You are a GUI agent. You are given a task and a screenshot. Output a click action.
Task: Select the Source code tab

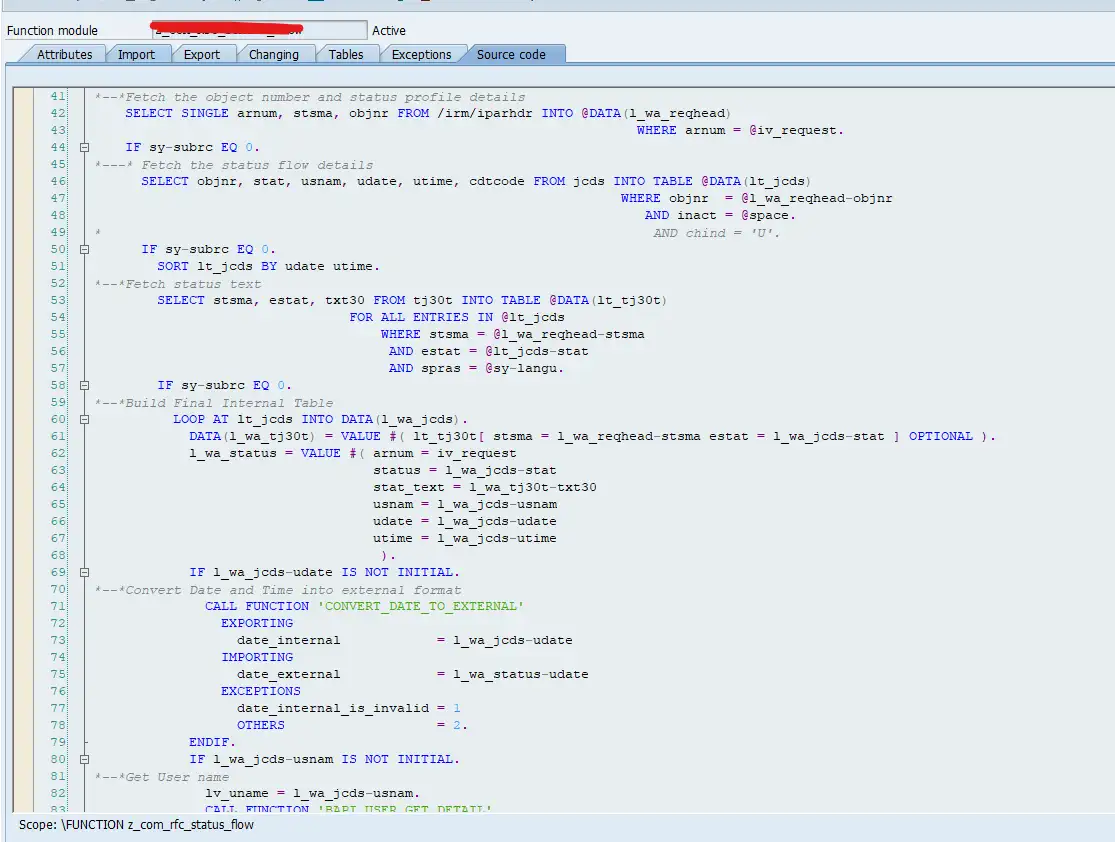[x=513, y=55]
